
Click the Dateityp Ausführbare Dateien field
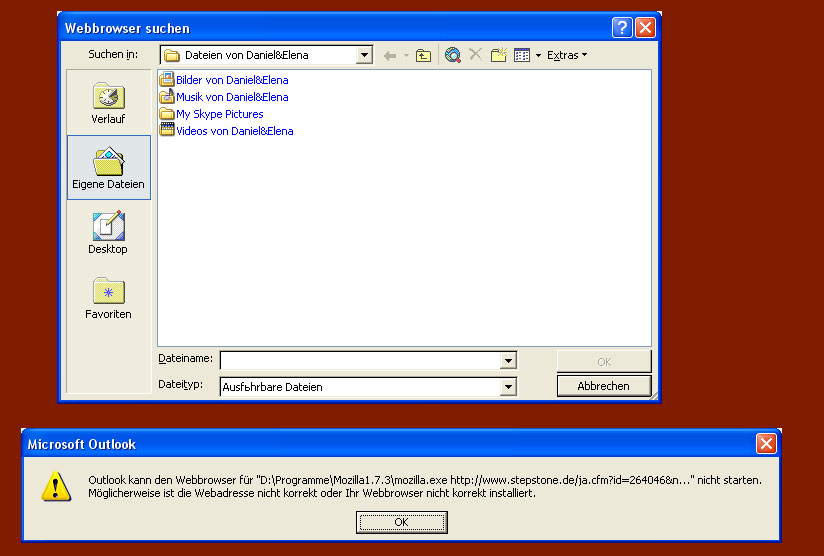pyautogui.click(x=360, y=387)
